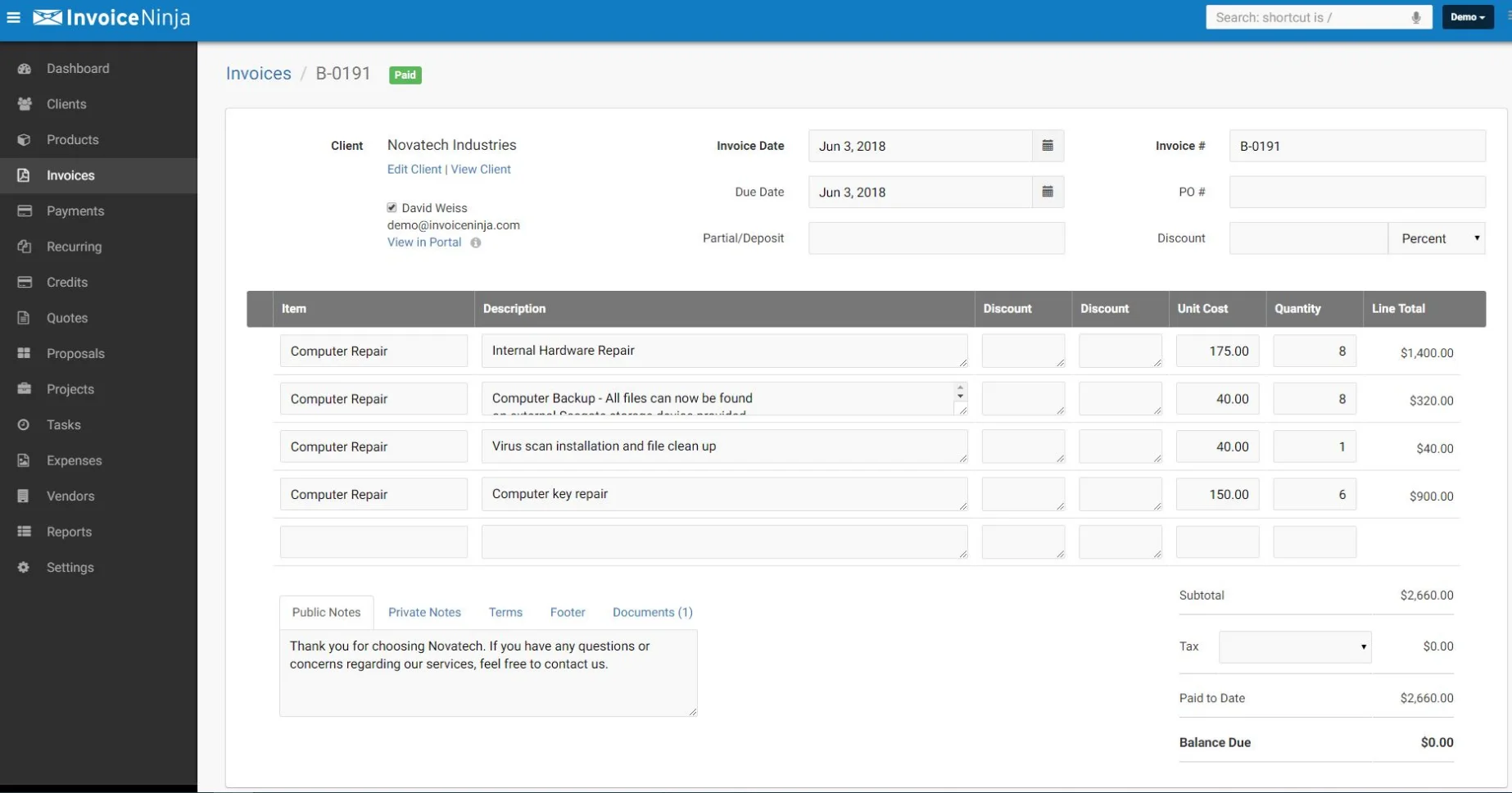Click the Computer Backup description stepper arrows
The height and width of the screenshot is (793, 1512).
(x=960, y=392)
